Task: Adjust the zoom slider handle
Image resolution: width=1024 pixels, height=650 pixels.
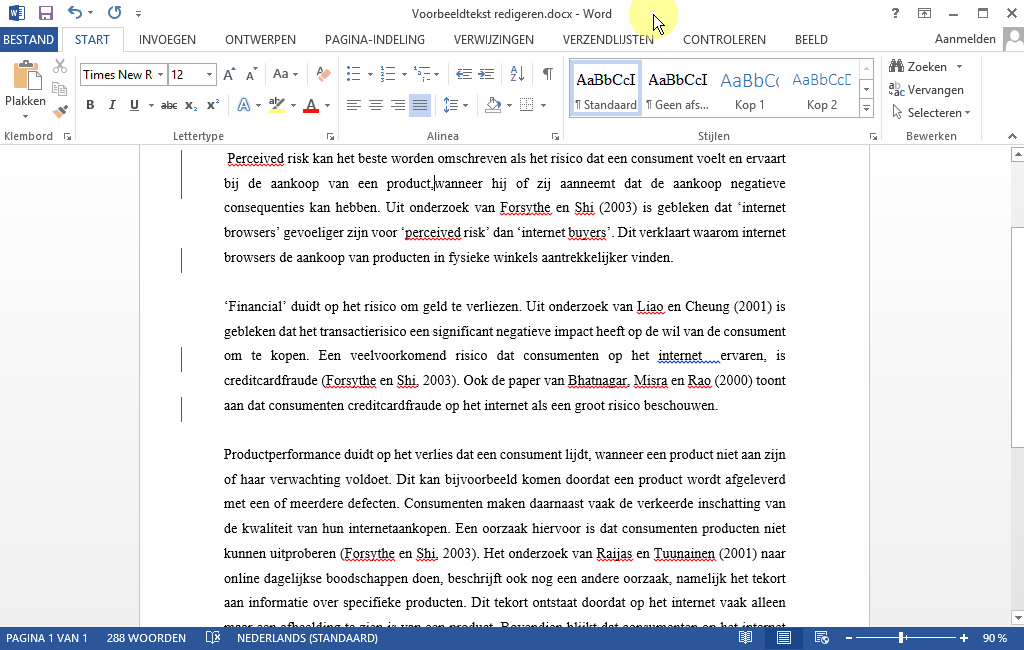Action: pos(901,638)
